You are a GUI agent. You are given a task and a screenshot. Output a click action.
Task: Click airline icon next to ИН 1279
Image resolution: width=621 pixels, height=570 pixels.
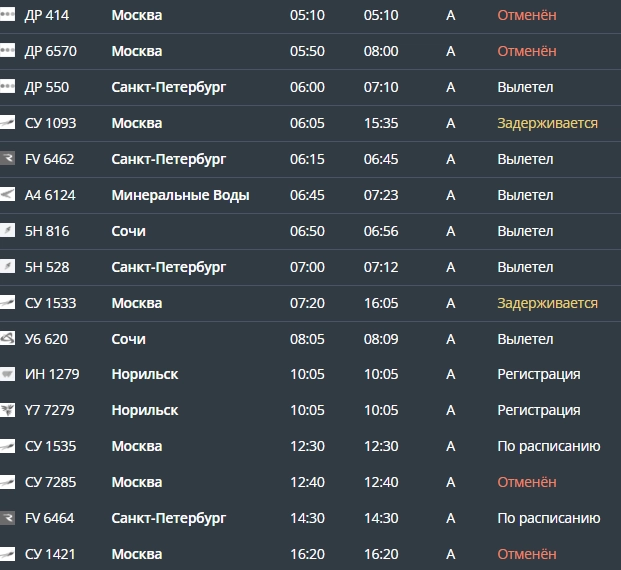coord(7,374)
